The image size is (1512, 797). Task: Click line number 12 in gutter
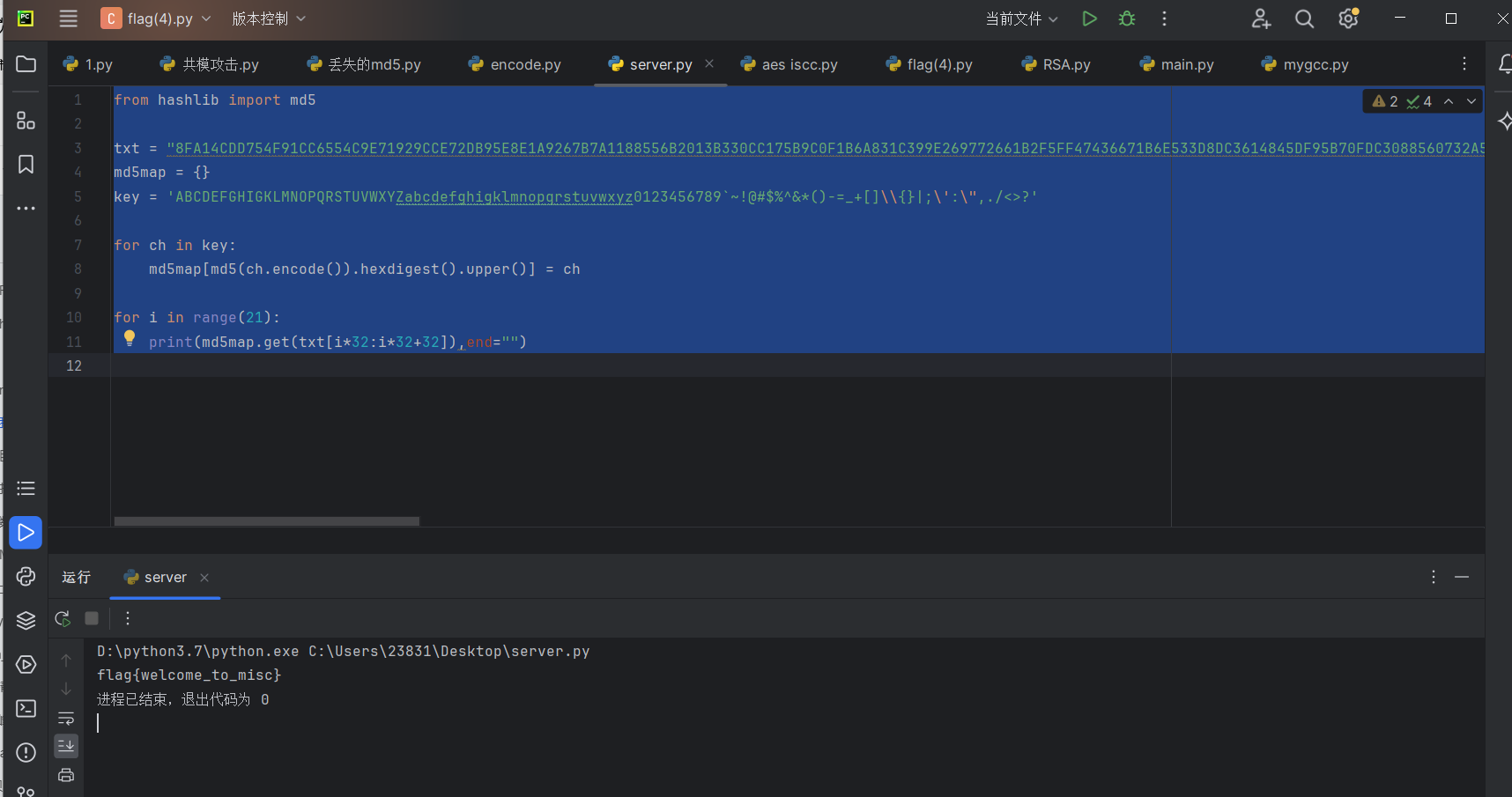tap(74, 365)
